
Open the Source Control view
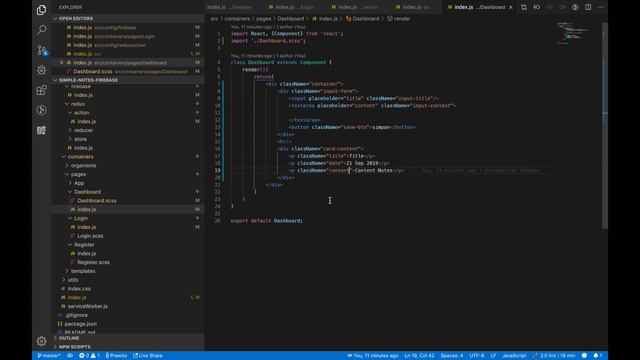click(42, 50)
